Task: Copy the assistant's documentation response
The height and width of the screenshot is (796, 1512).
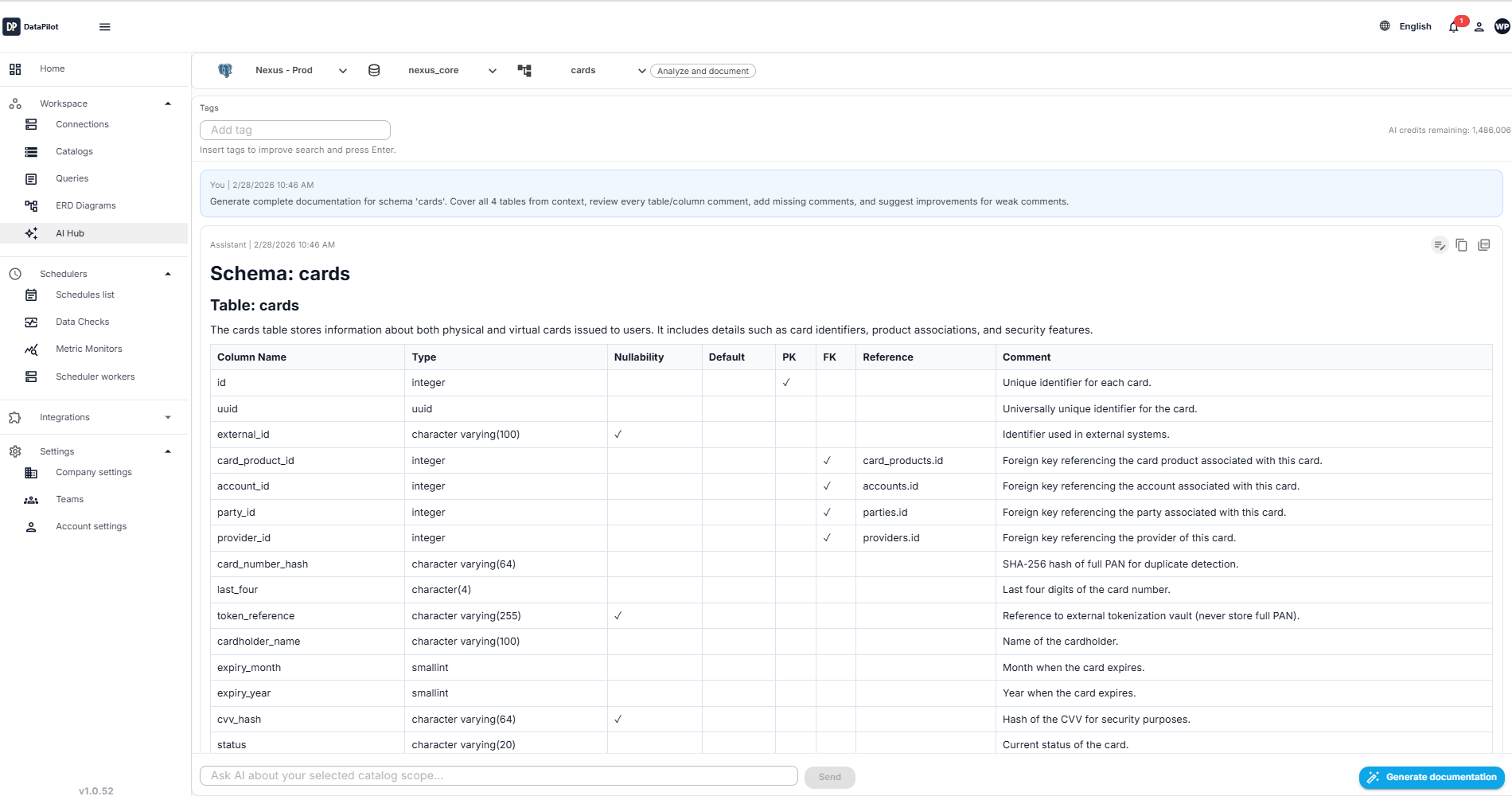Action: pyautogui.click(x=1461, y=245)
